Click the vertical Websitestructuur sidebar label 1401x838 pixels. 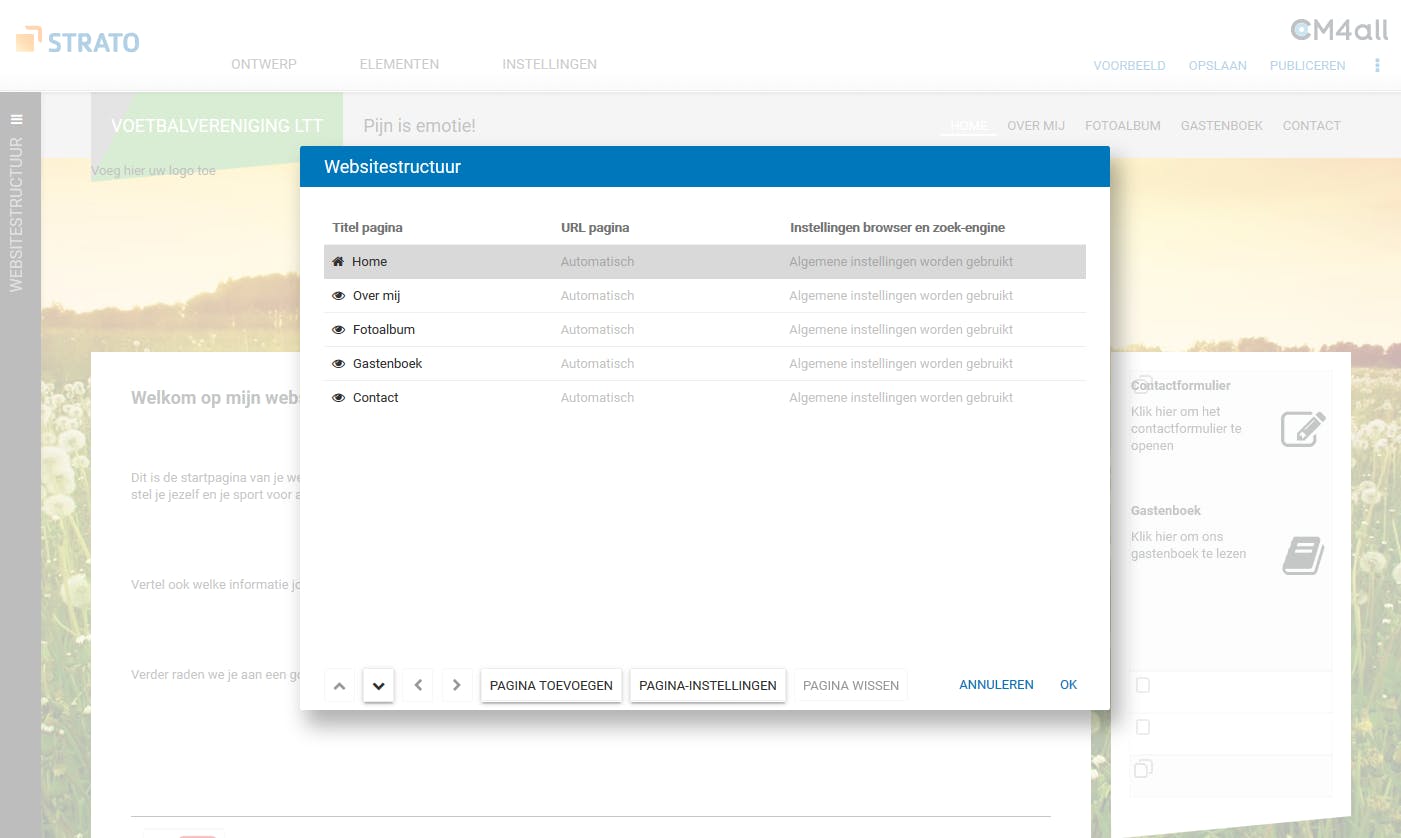(16, 215)
